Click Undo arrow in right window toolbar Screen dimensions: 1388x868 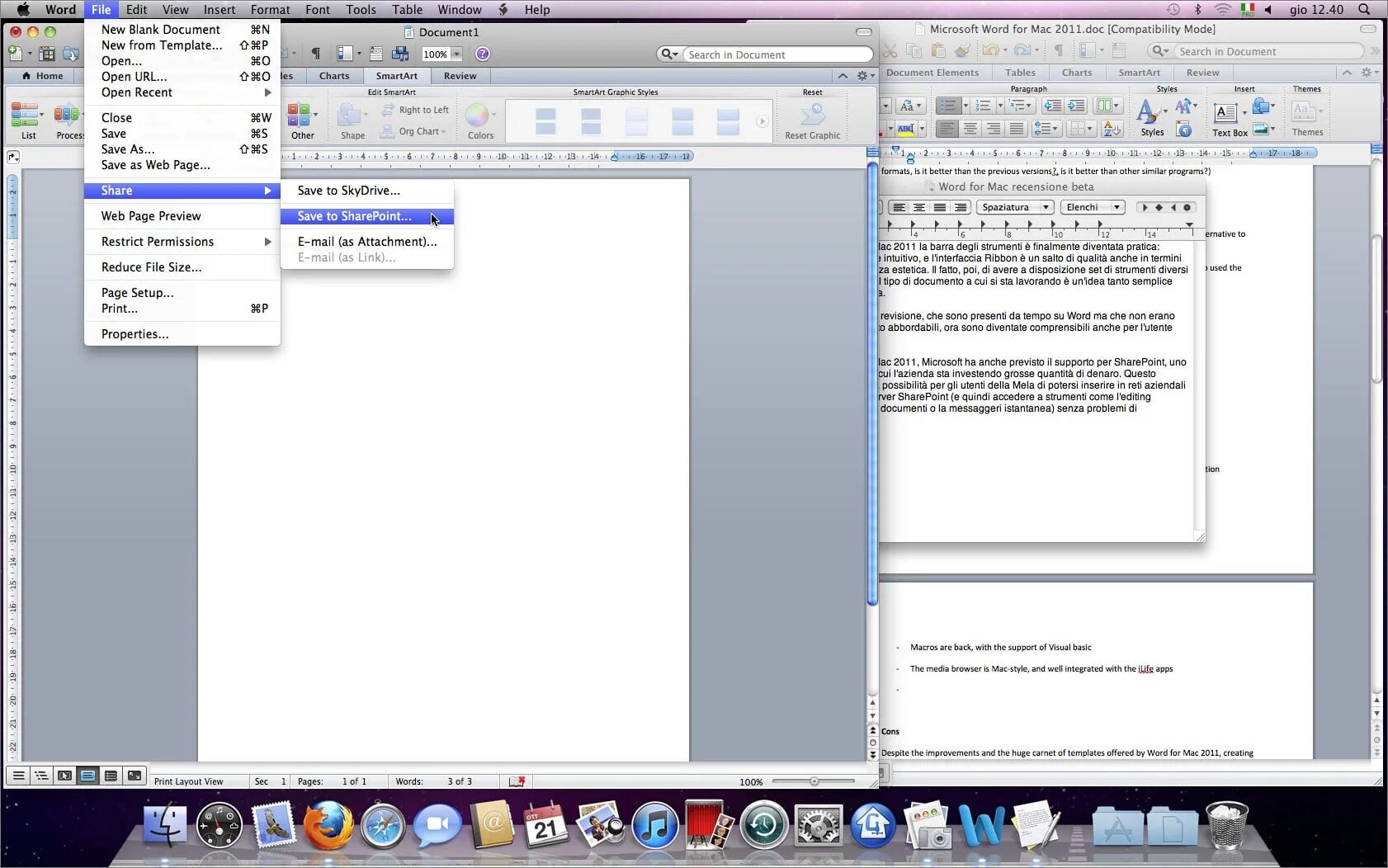(x=991, y=51)
